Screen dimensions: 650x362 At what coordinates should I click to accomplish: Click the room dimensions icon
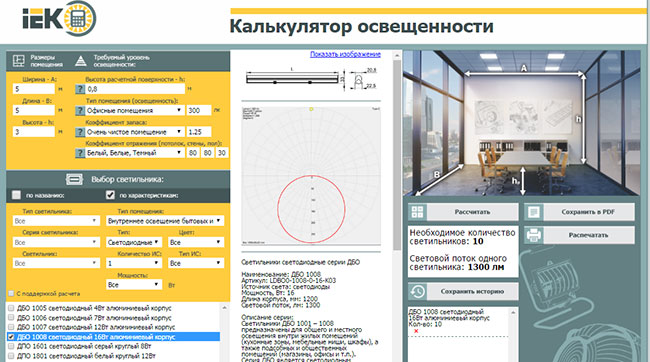pos(19,61)
